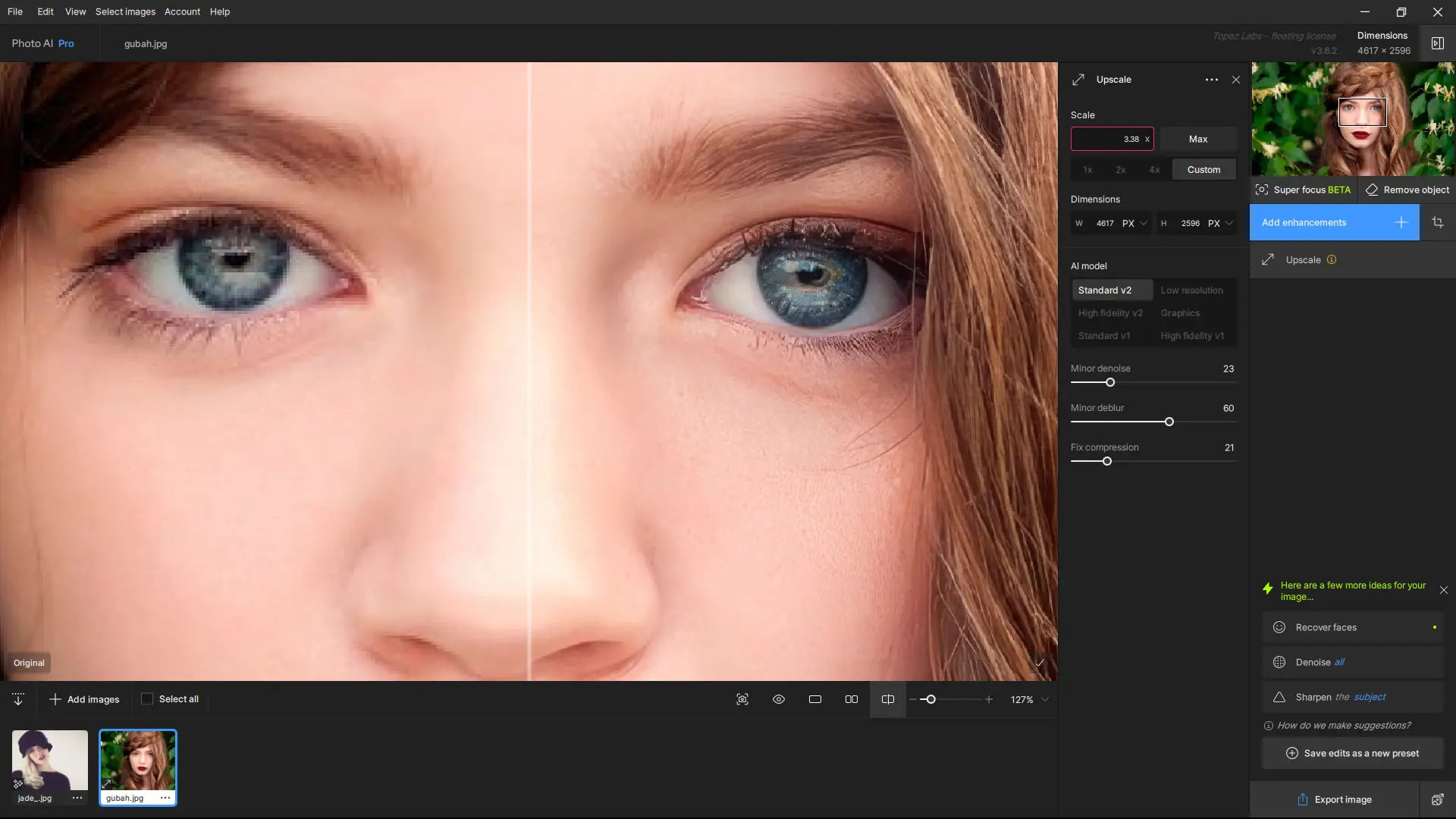This screenshot has width=1456, height=819.
Task: Open the Select images menu
Action: click(x=125, y=11)
